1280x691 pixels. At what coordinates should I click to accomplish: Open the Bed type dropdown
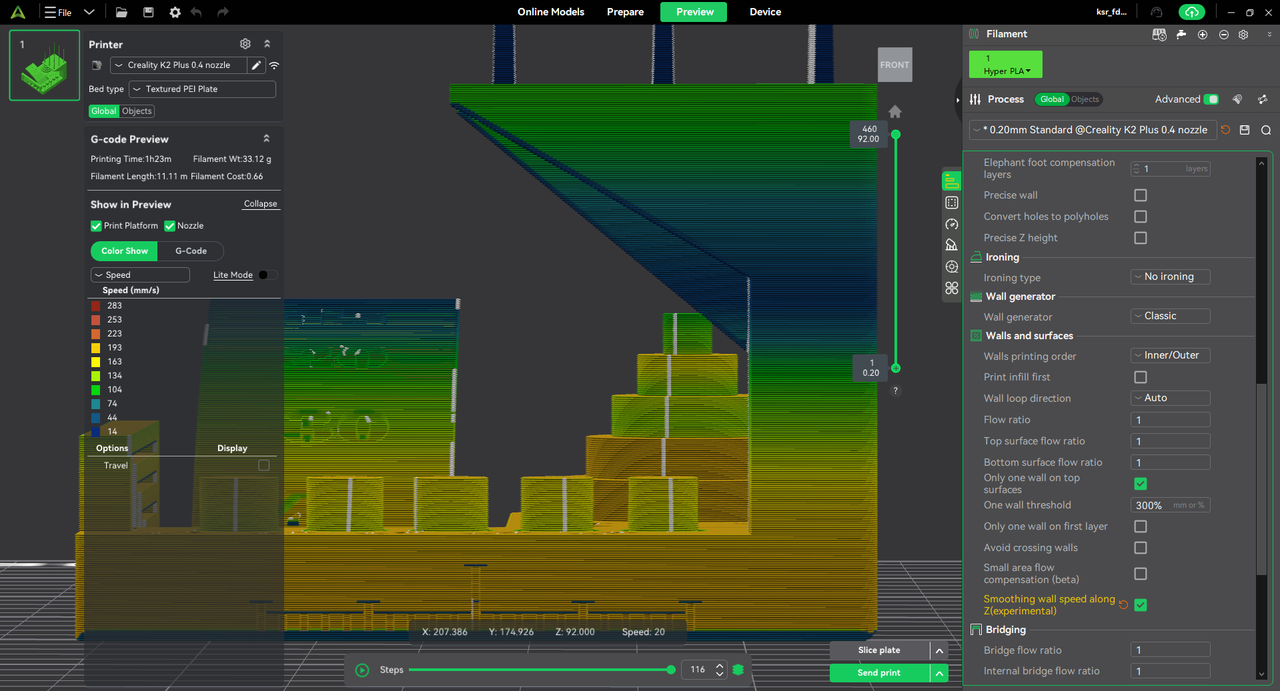[202, 89]
